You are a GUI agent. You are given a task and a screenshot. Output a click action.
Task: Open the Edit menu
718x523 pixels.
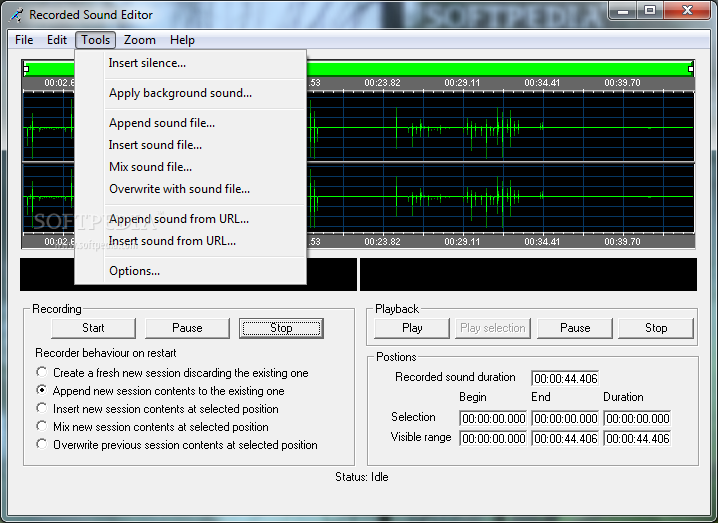pyautogui.click(x=57, y=40)
